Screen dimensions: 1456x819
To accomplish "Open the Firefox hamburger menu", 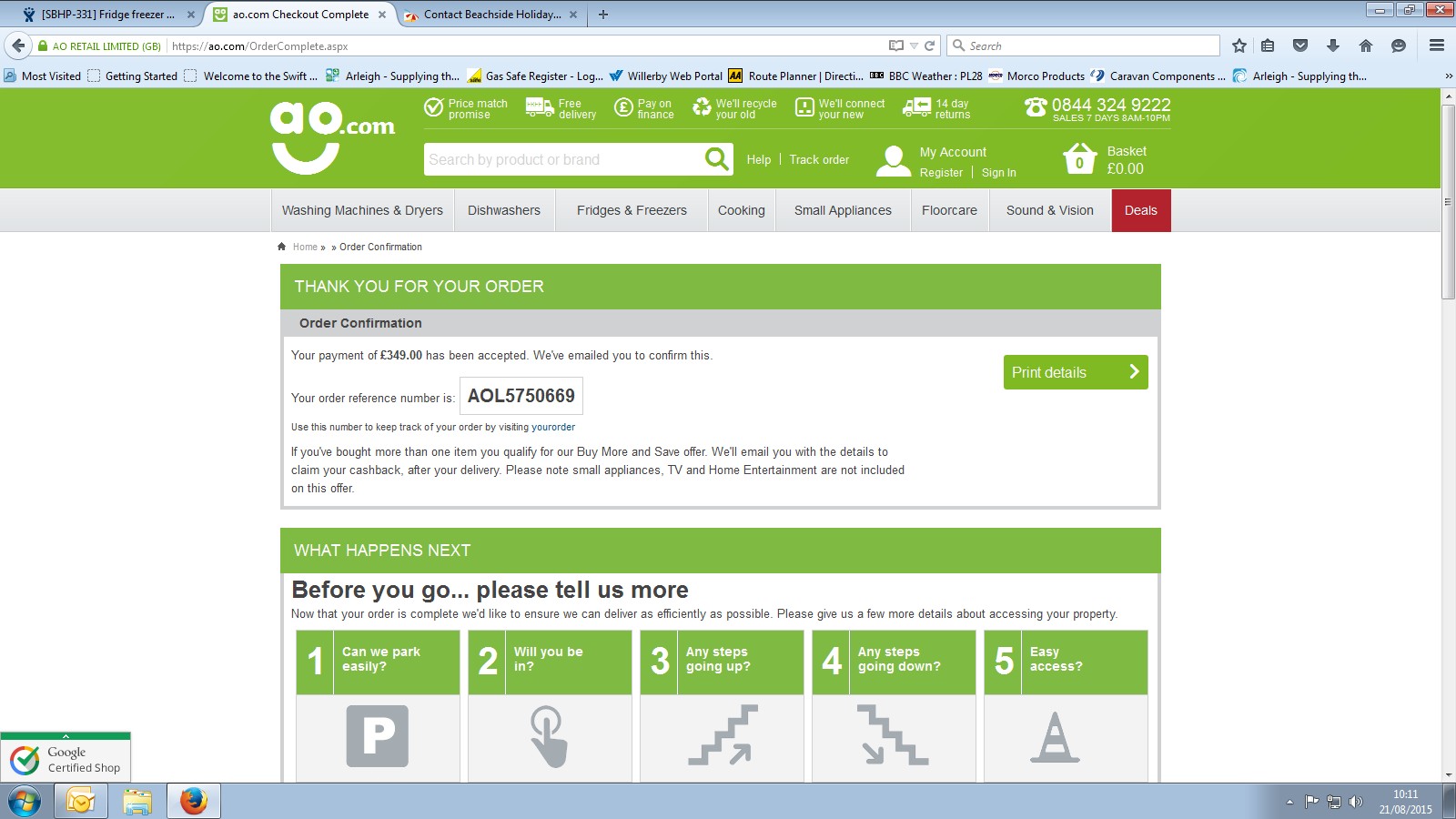I will 1437,45.
